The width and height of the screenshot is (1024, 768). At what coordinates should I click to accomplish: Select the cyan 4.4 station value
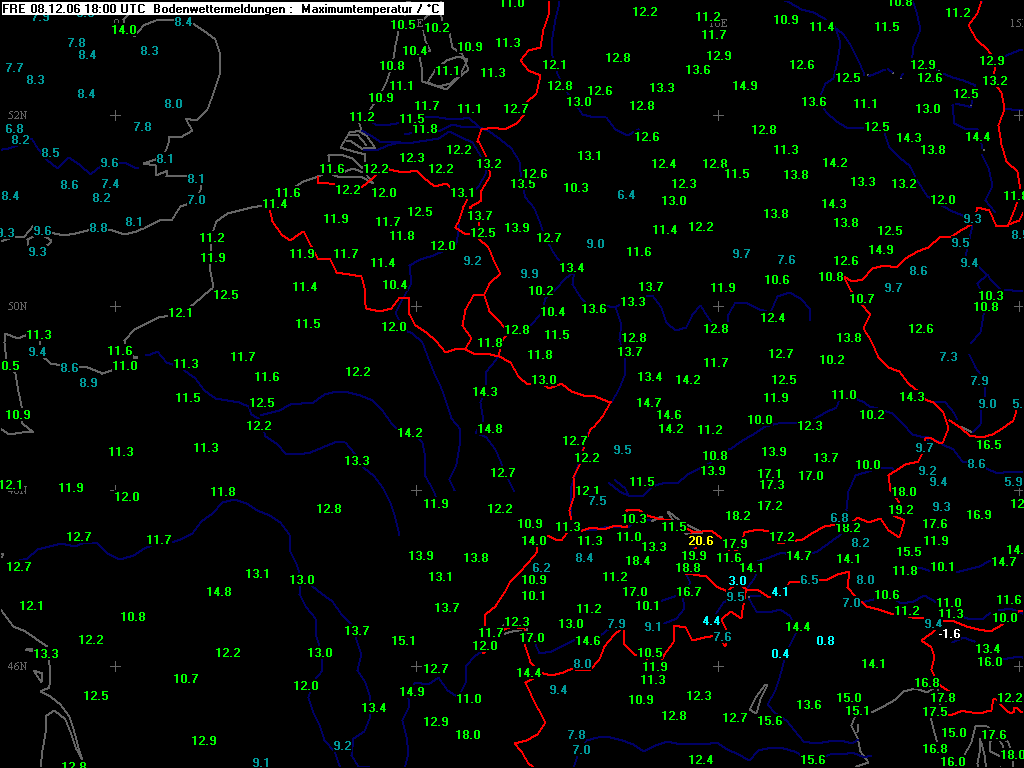[711, 621]
